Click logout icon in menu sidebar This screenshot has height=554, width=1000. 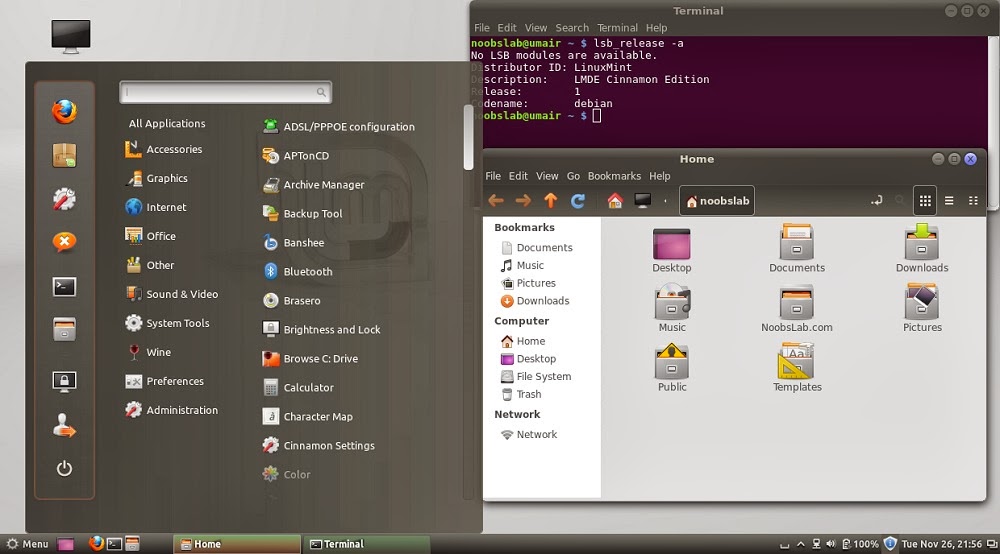(64, 425)
